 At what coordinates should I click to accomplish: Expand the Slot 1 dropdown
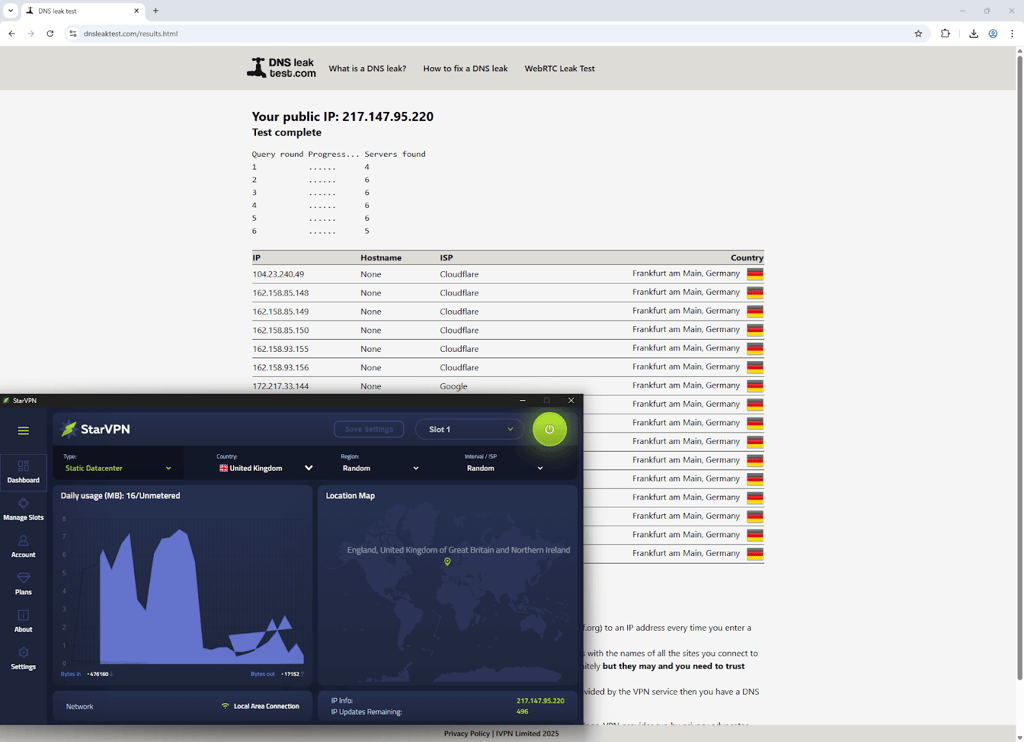[x=470, y=429]
